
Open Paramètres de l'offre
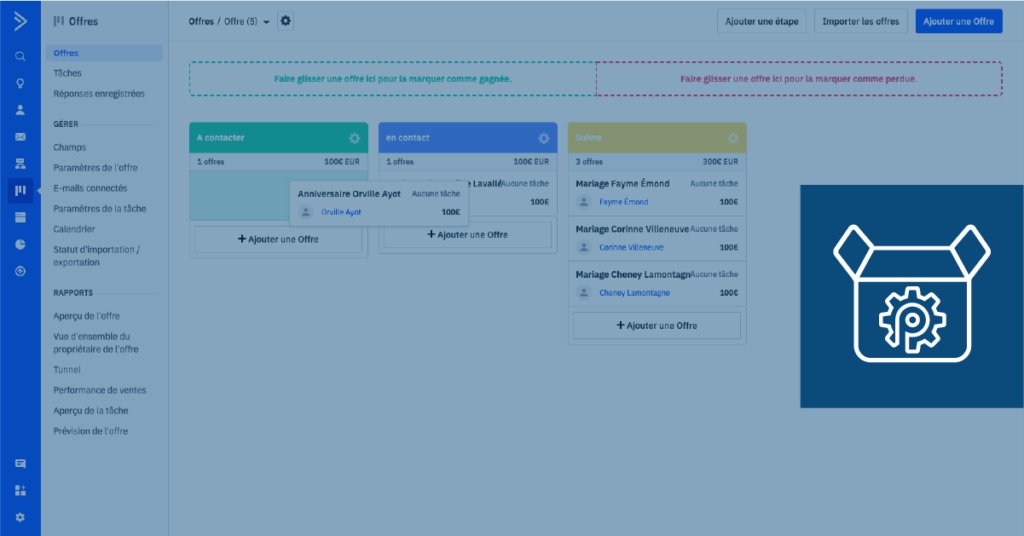95,167
